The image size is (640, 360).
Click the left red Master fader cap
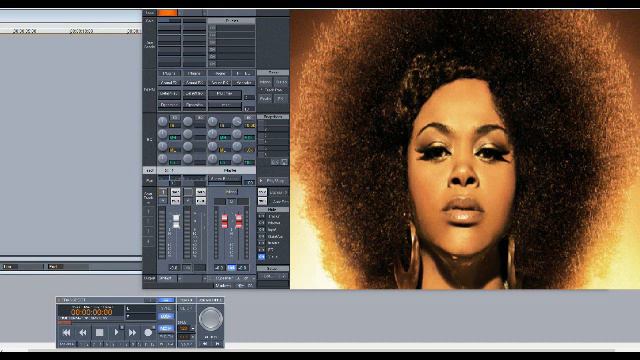point(224,221)
